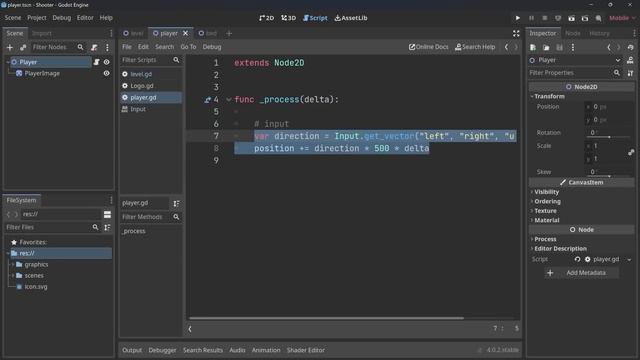Close the player scene tab

click(185, 33)
